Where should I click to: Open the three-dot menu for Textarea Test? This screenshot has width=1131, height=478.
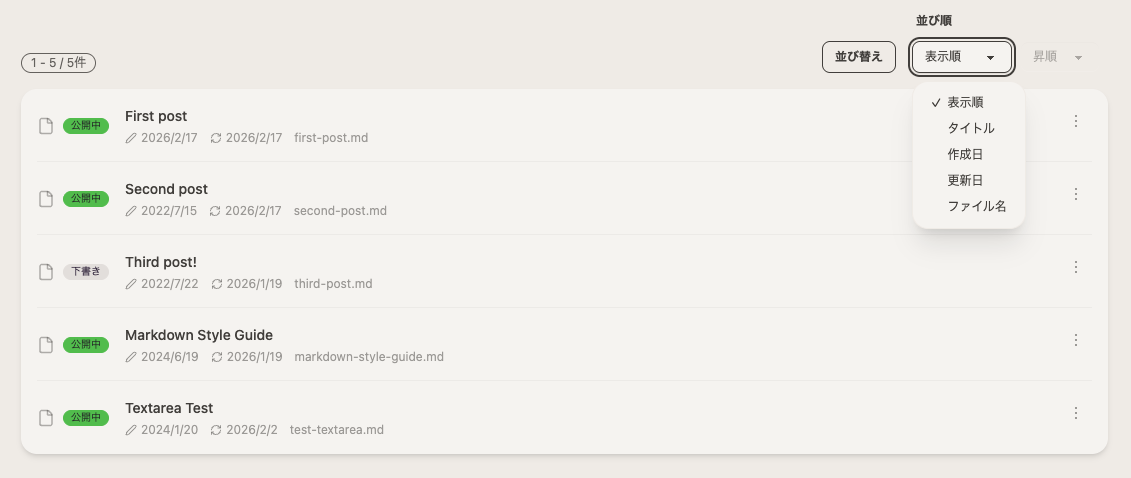(x=1075, y=413)
